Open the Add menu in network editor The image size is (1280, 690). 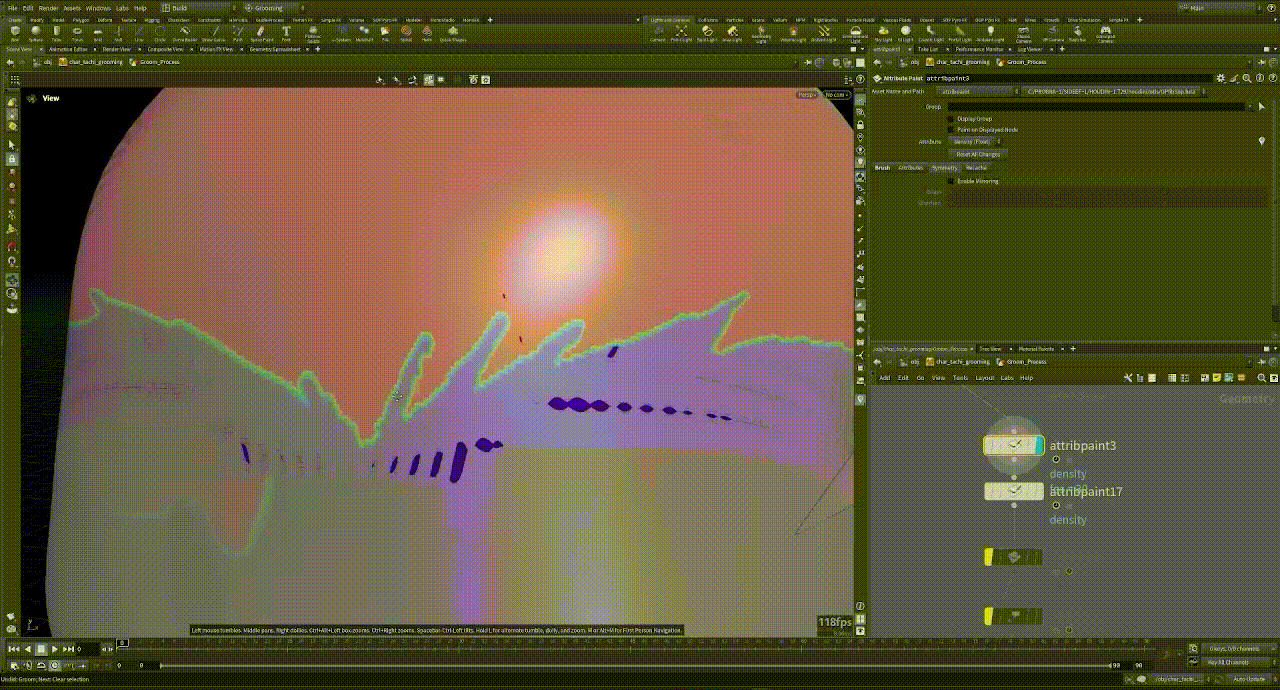[x=884, y=378]
